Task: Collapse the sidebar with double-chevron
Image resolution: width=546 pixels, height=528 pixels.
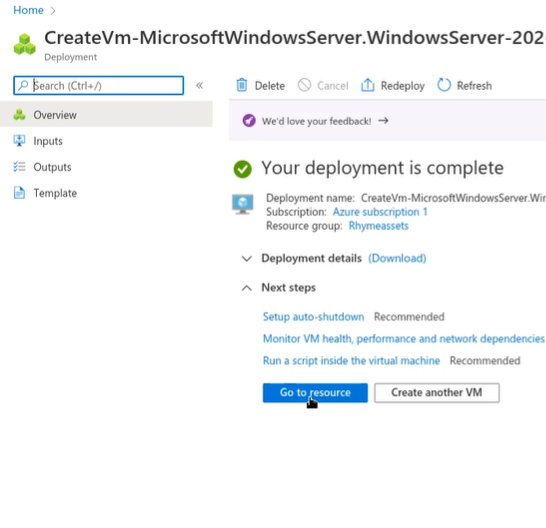Action: pos(200,86)
